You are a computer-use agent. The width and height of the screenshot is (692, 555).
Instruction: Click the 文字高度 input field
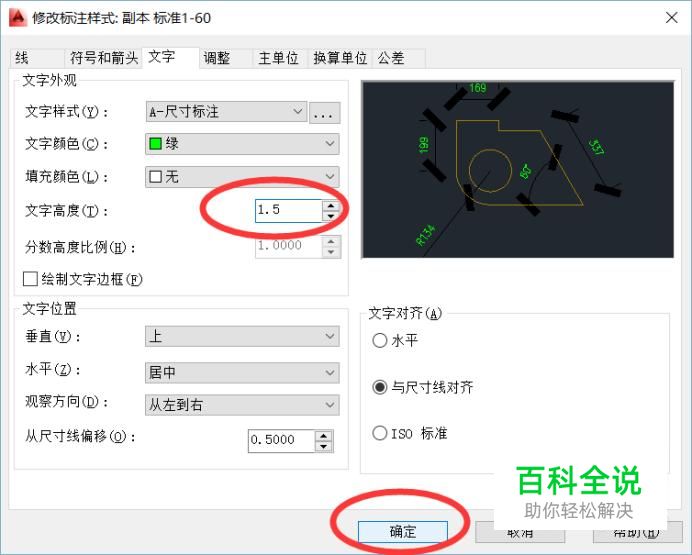289,210
